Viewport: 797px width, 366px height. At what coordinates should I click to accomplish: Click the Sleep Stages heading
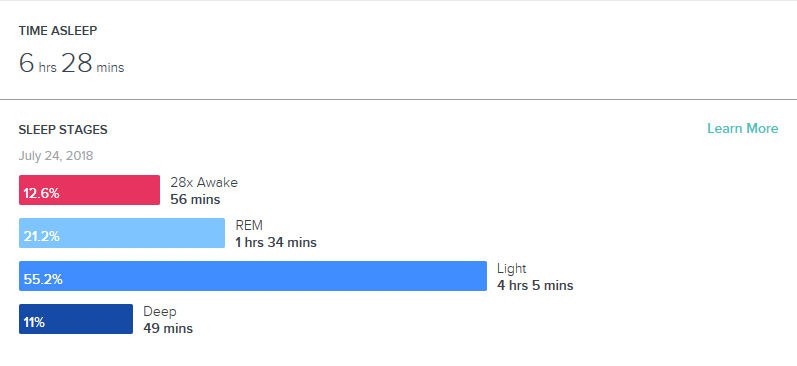[63, 130]
